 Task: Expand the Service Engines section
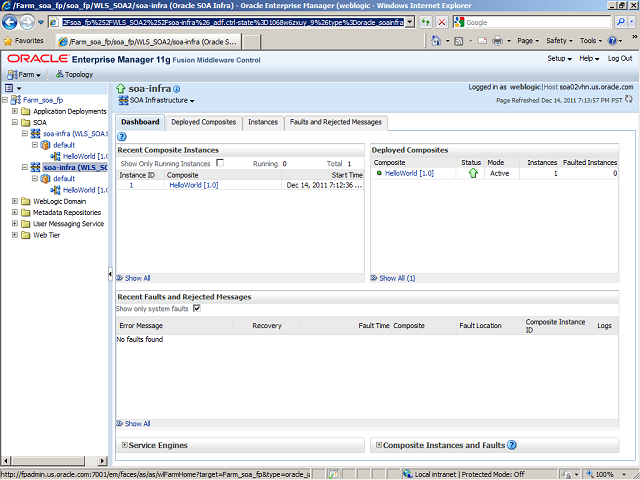point(124,445)
